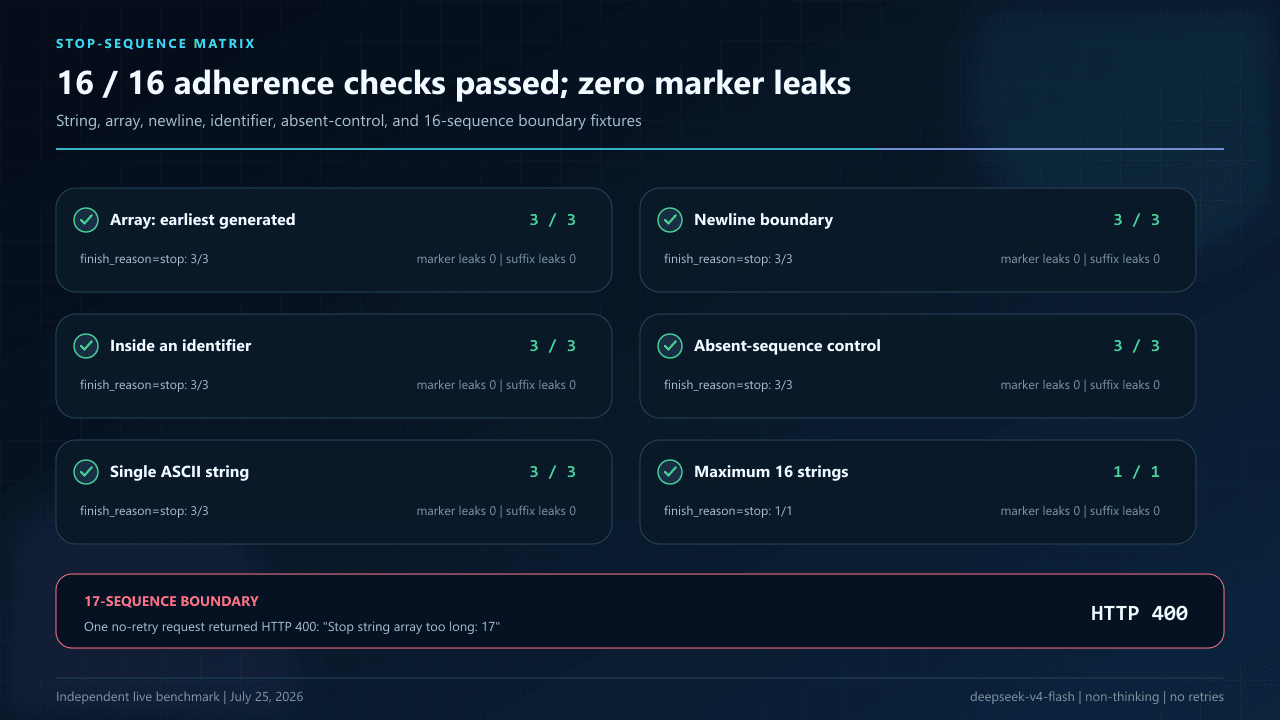Image resolution: width=1280 pixels, height=720 pixels.
Task: Select the 'Maximum 16 strings' card title
Action: tap(771, 472)
